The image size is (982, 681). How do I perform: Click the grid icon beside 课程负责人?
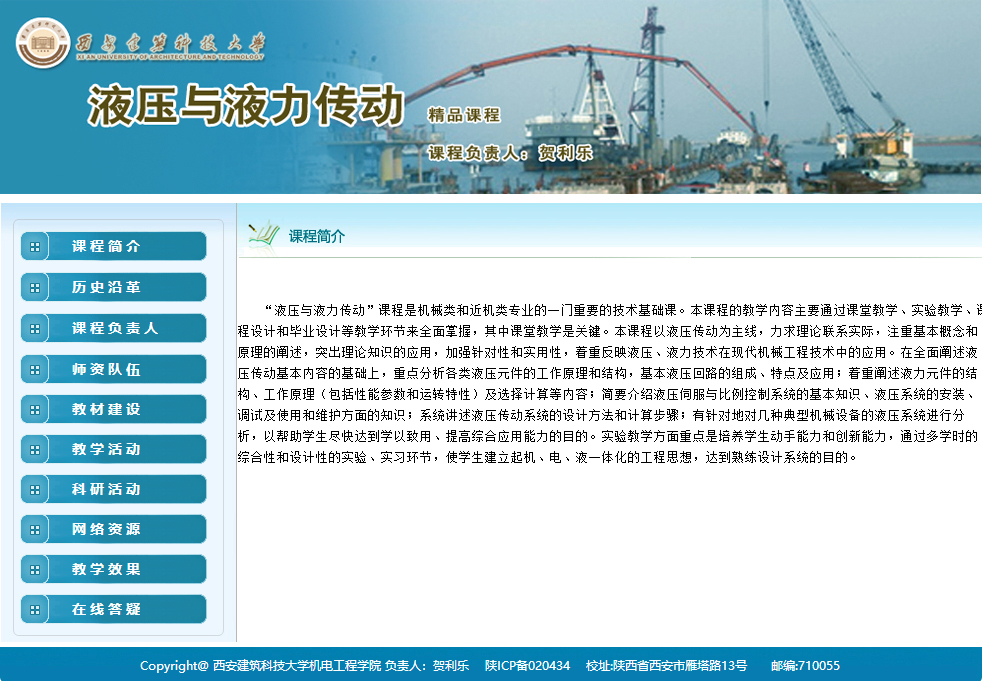(35, 329)
